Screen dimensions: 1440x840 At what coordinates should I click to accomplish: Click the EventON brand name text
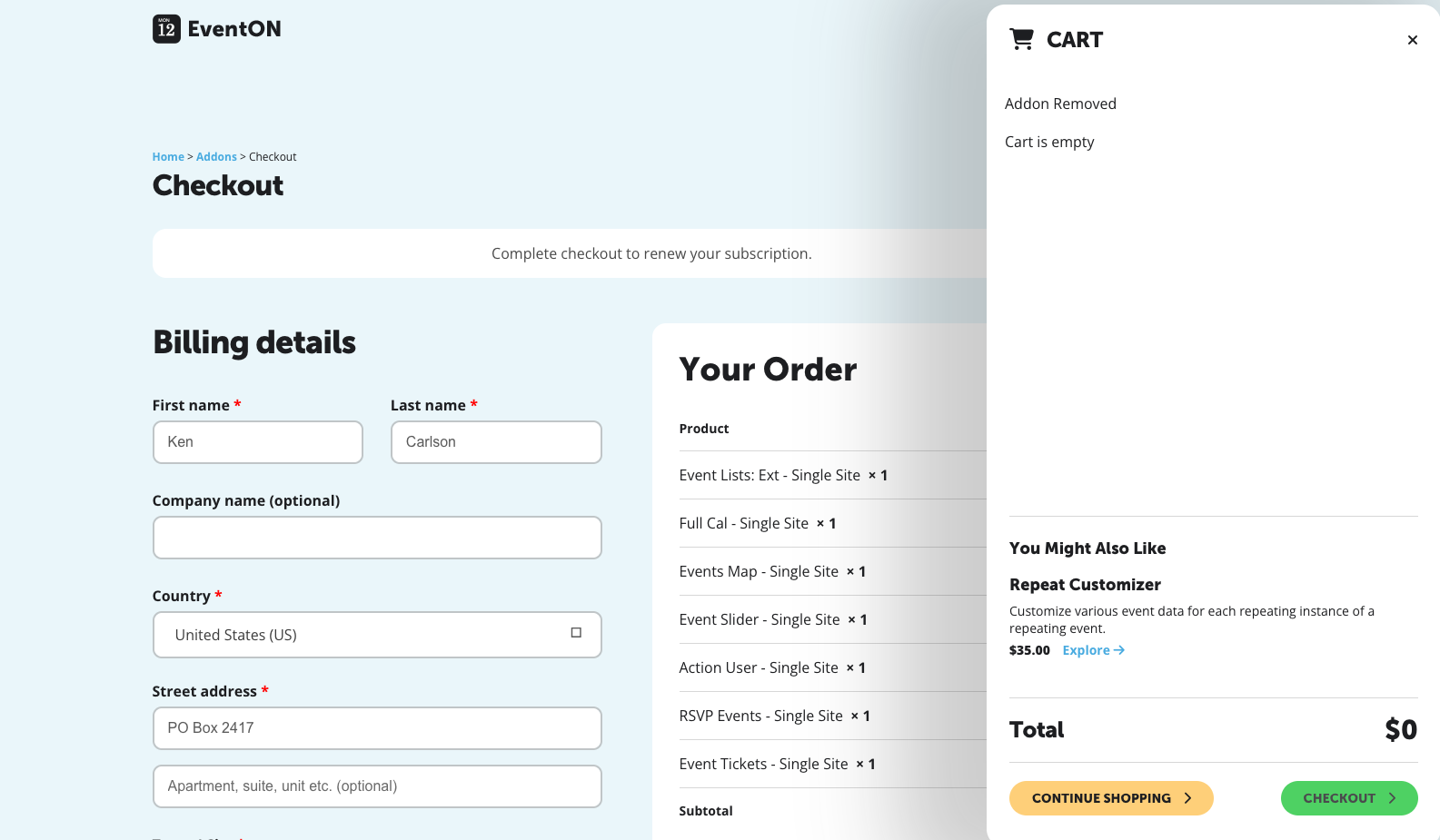234,29
